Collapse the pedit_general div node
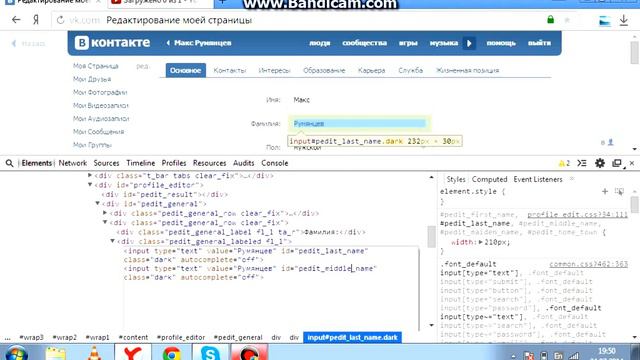The image size is (640, 360). pos(98,203)
